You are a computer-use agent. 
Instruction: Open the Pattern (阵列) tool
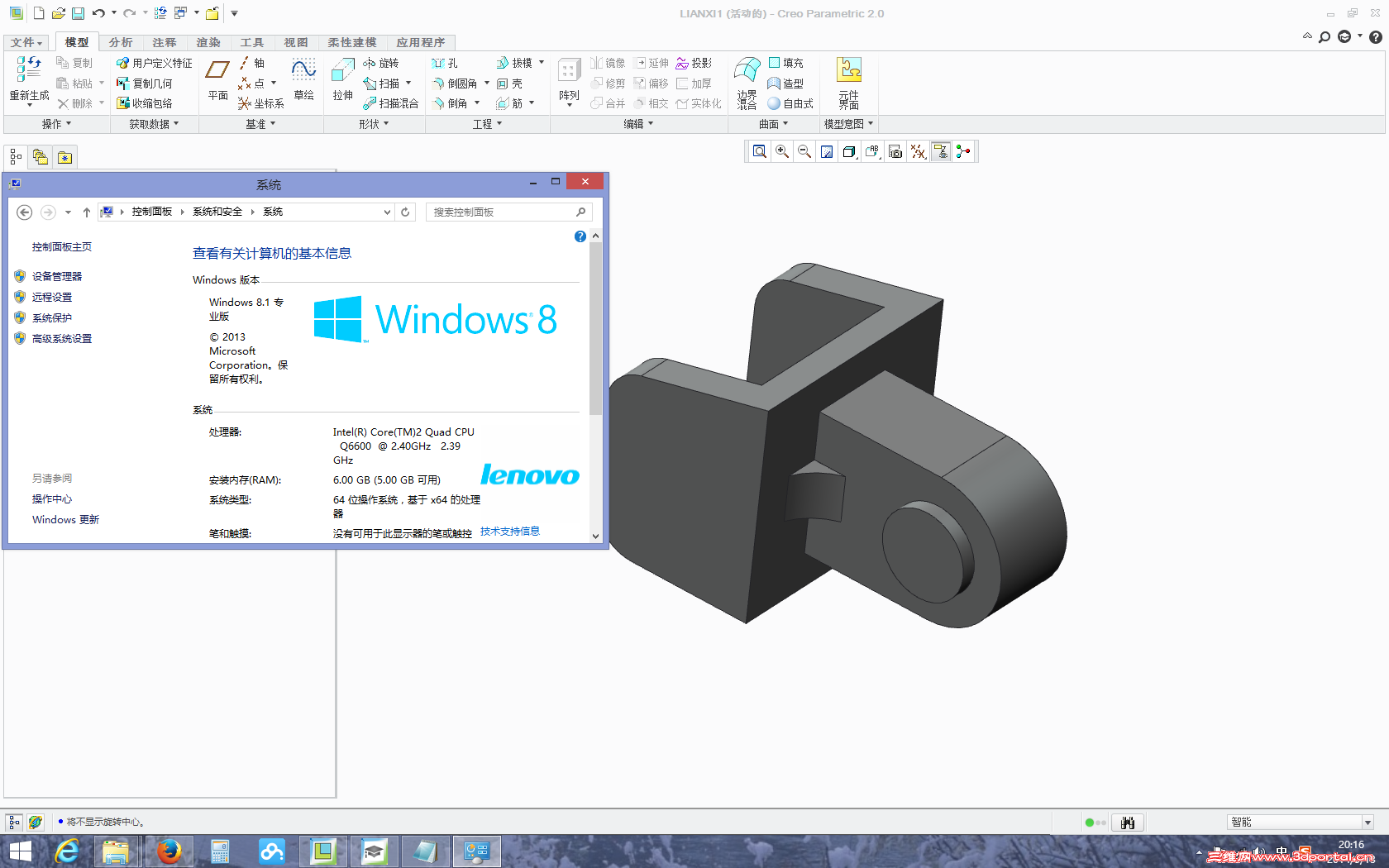point(569,80)
